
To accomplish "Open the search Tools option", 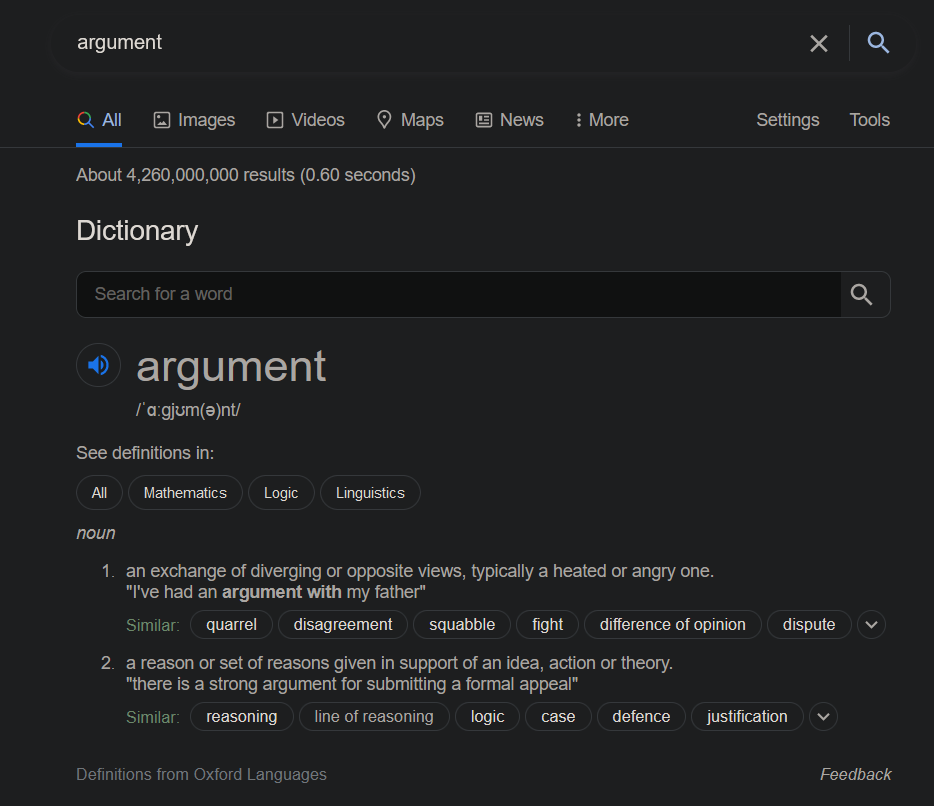I will tap(869, 120).
